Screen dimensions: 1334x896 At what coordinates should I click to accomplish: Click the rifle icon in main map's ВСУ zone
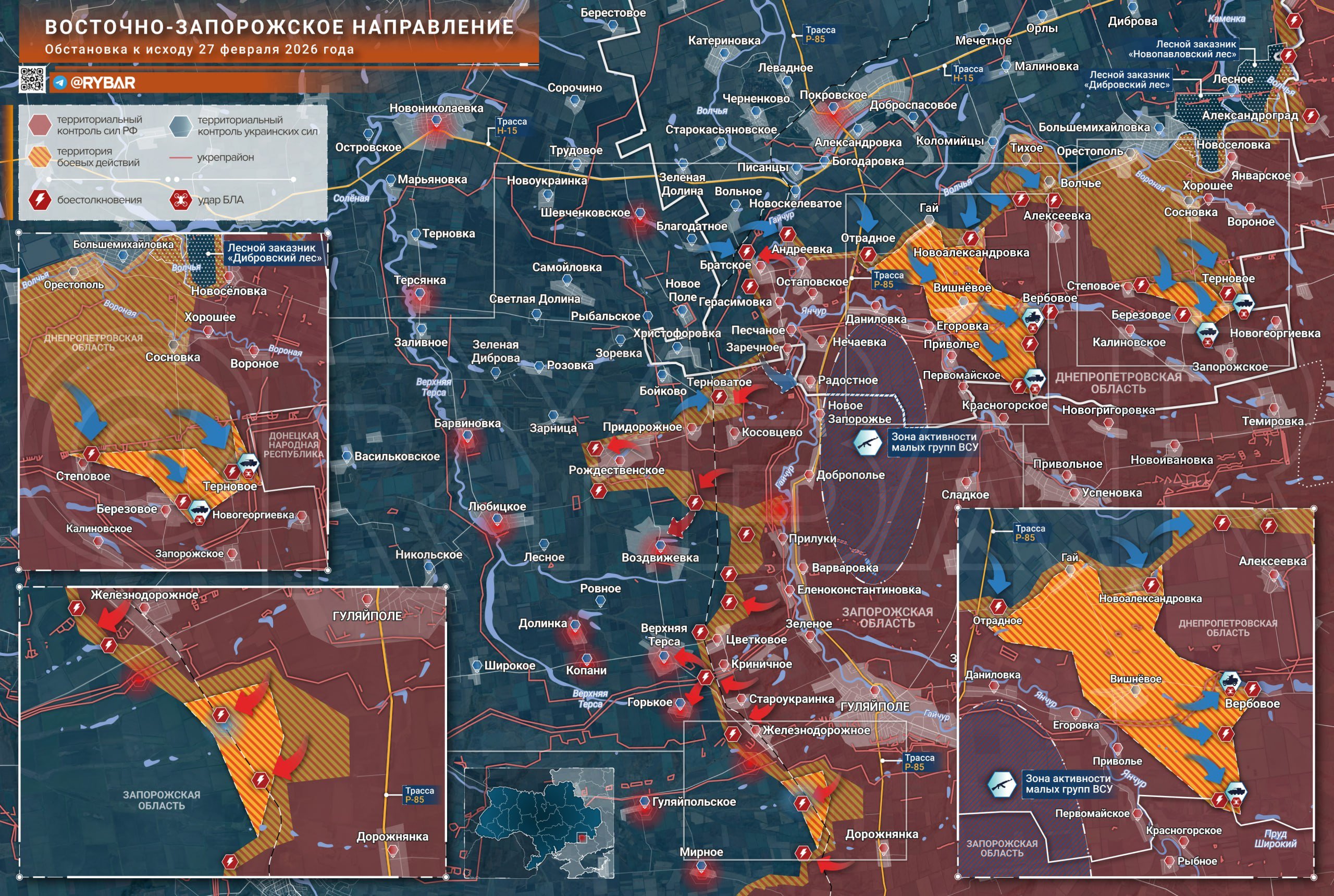pos(867,443)
